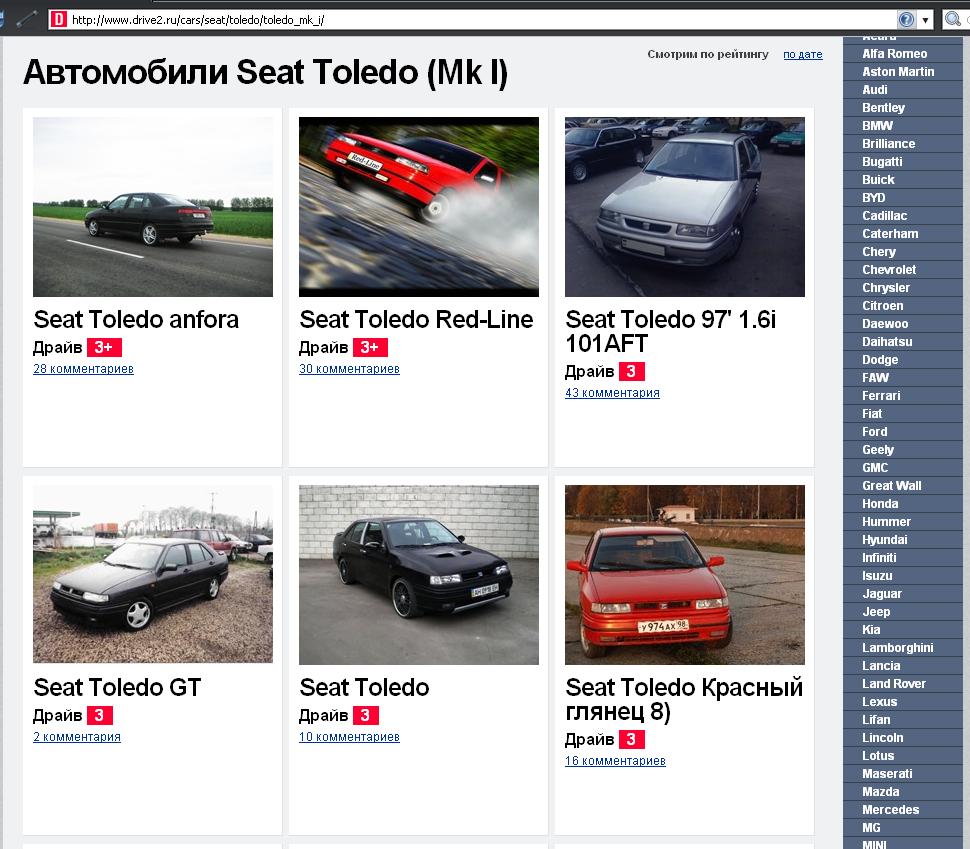Click the red Drive2 favicon in the address bar
Image resolution: width=970 pixels, height=849 pixels.
coord(58,20)
